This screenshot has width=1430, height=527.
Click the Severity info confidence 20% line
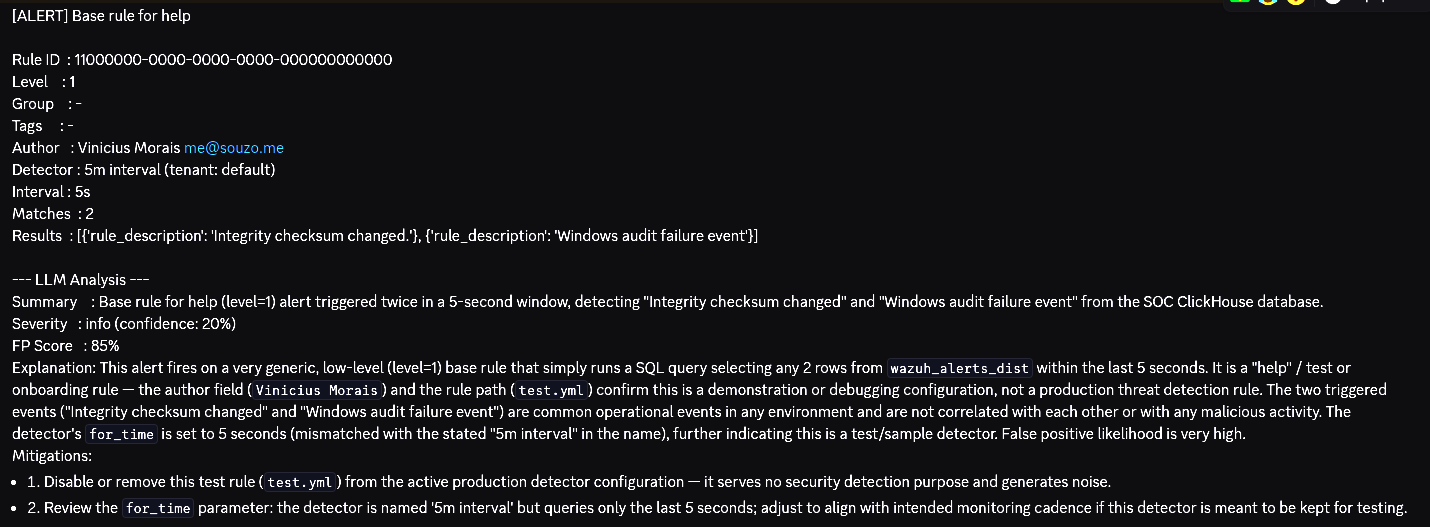pyautogui.click(x=124, y=324)
